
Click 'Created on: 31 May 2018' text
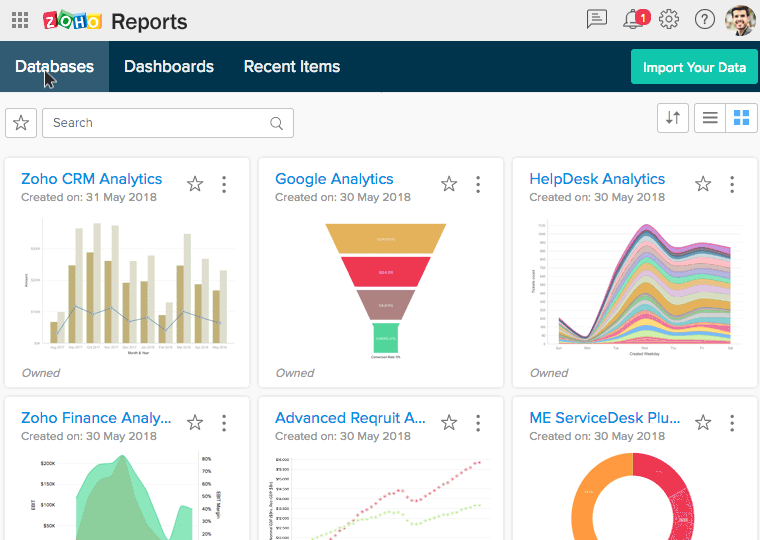[89, 197]
